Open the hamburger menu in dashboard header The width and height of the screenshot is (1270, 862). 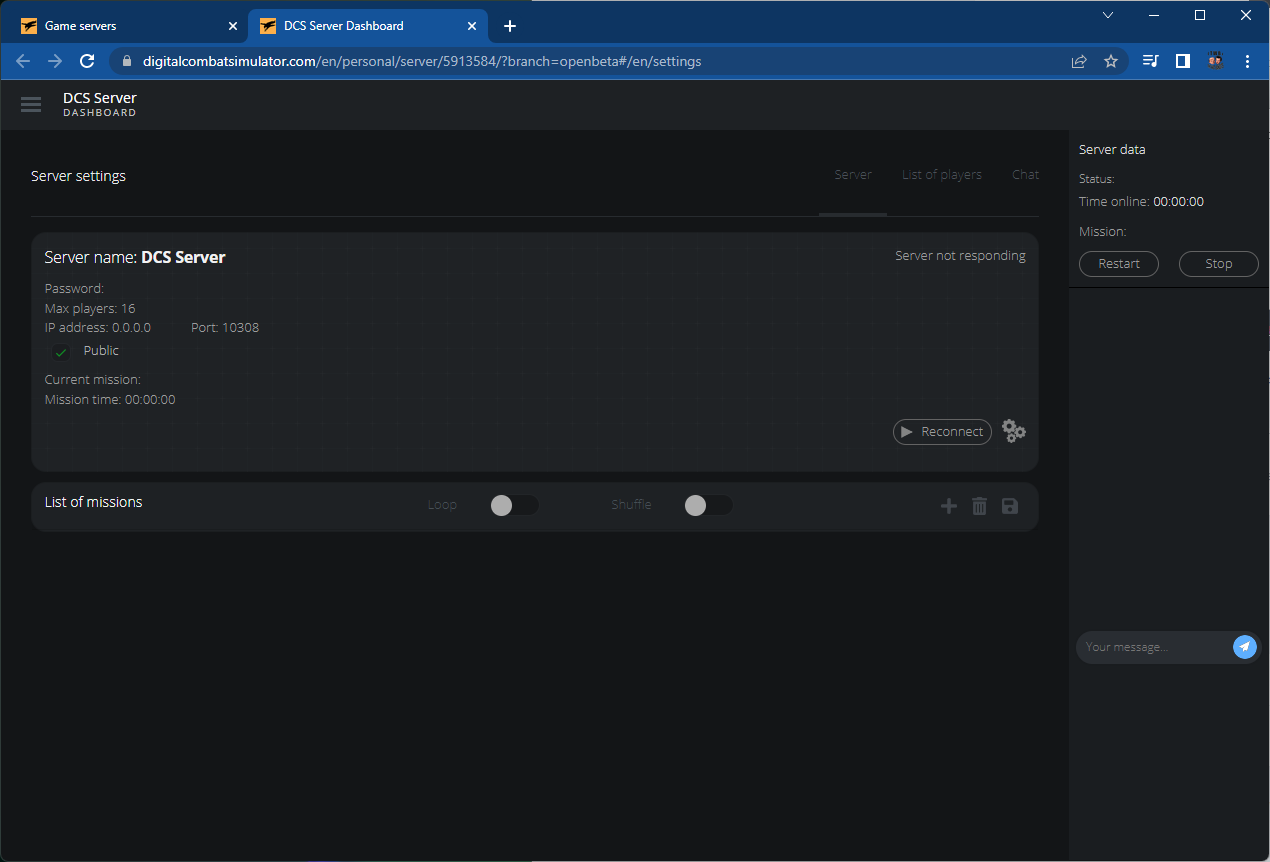click(x=31, y=105)
